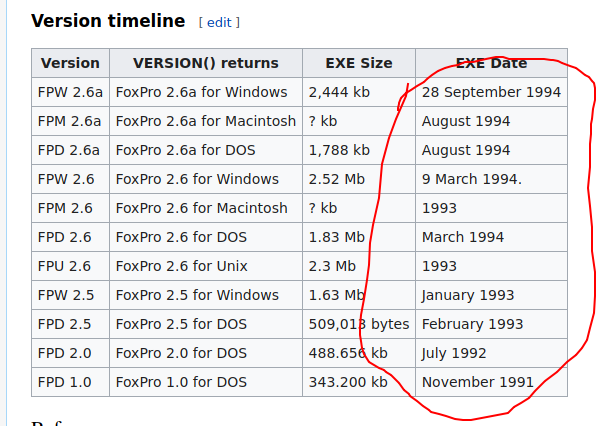The image size is (605, 426).
Task: Click the FoxPro 2.6a for DOS cell
Action: tap(206, 150)
